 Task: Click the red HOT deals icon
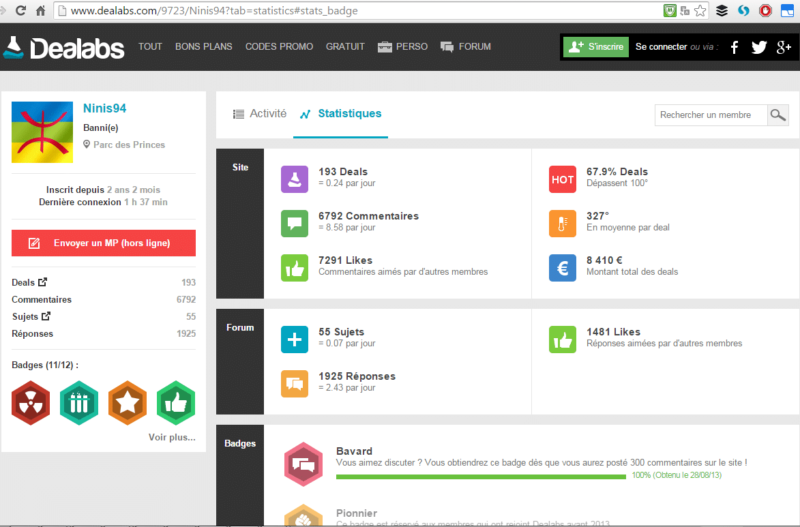(562, 178)
